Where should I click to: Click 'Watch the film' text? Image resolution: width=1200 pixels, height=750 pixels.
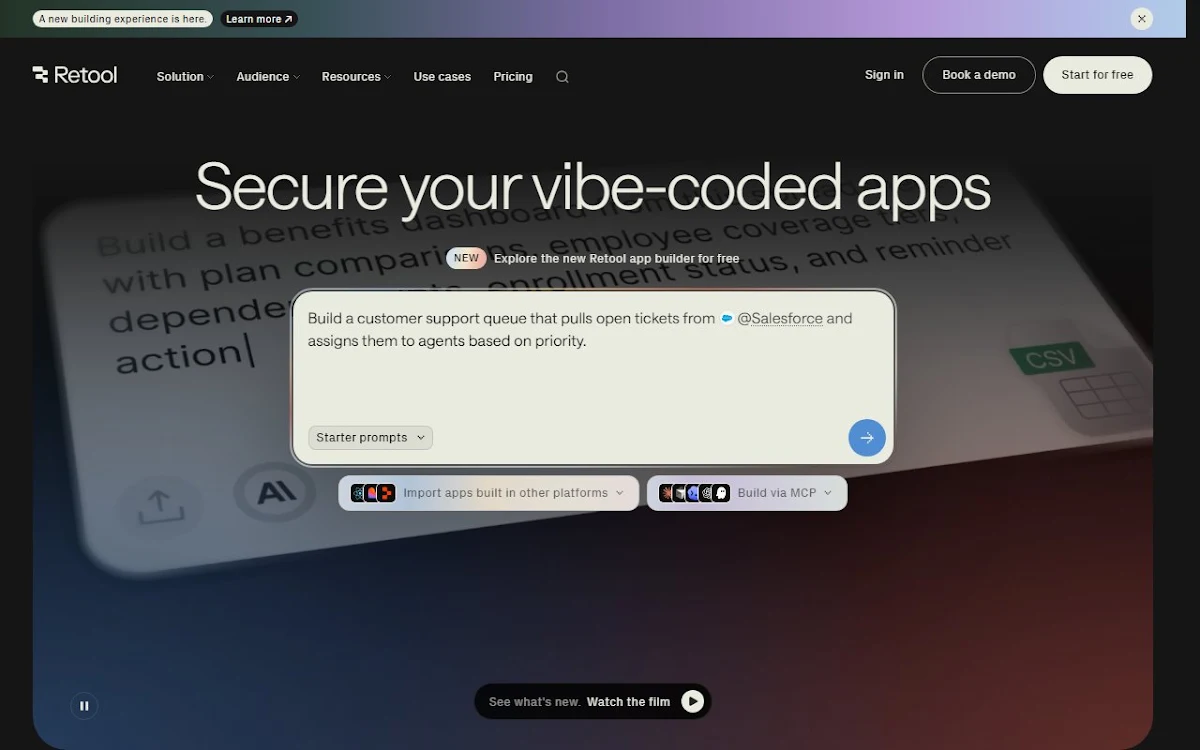[628, 702]
